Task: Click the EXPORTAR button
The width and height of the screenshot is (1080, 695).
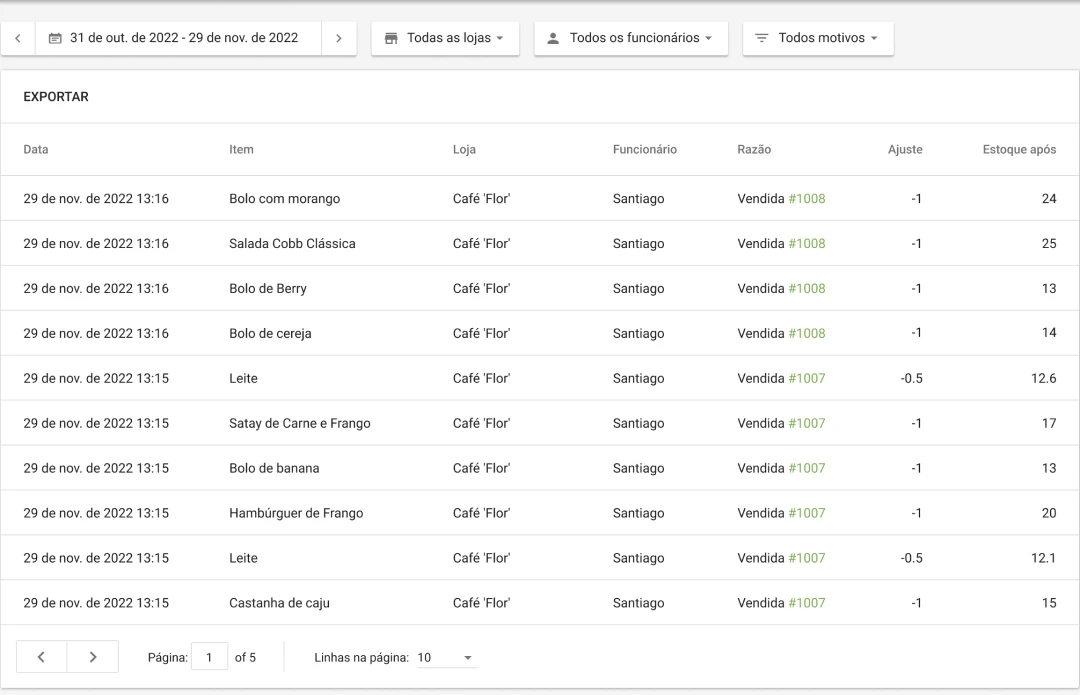Action: pyautogui.click(x=56, y=97)
